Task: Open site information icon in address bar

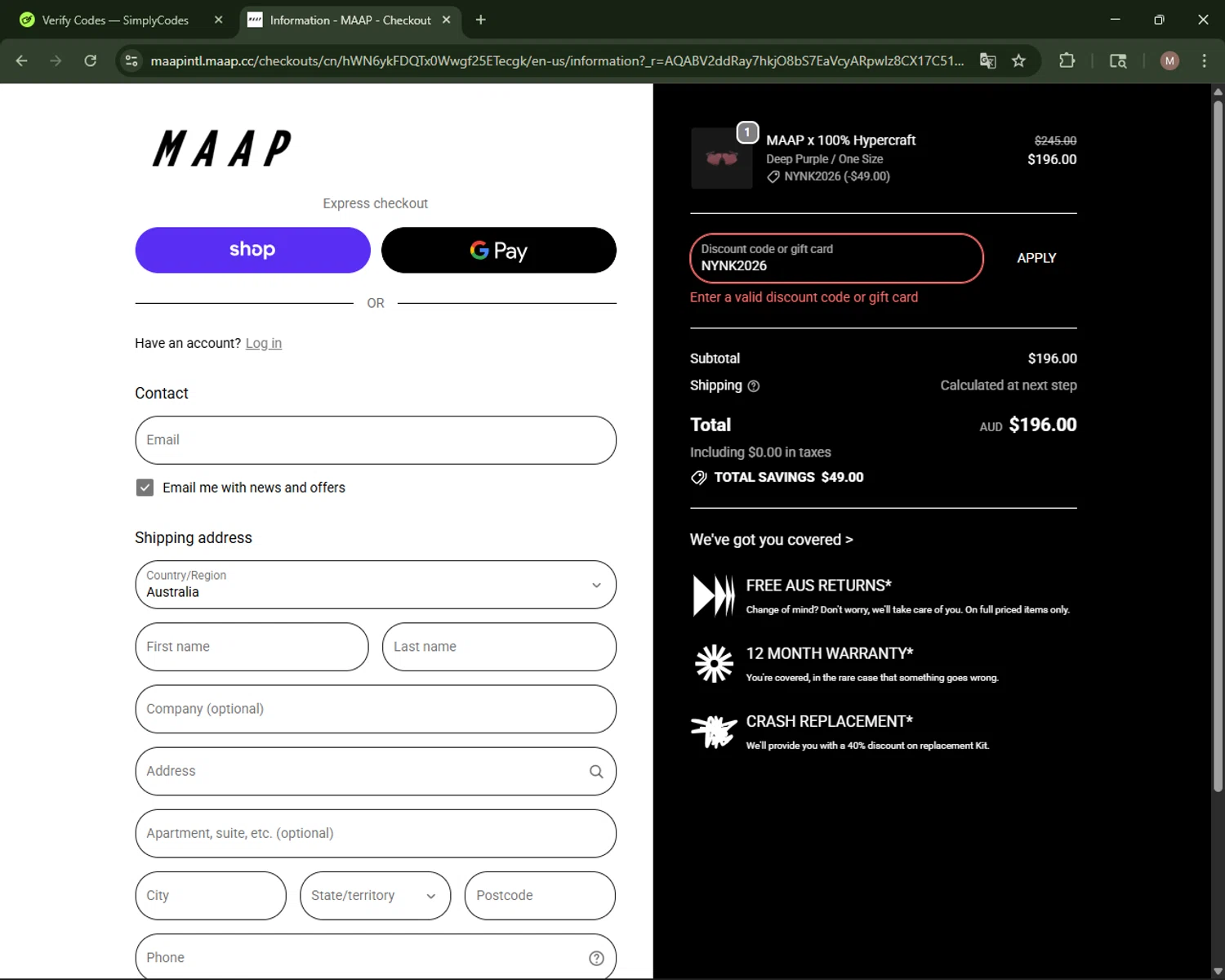Action: coord(131,60)
